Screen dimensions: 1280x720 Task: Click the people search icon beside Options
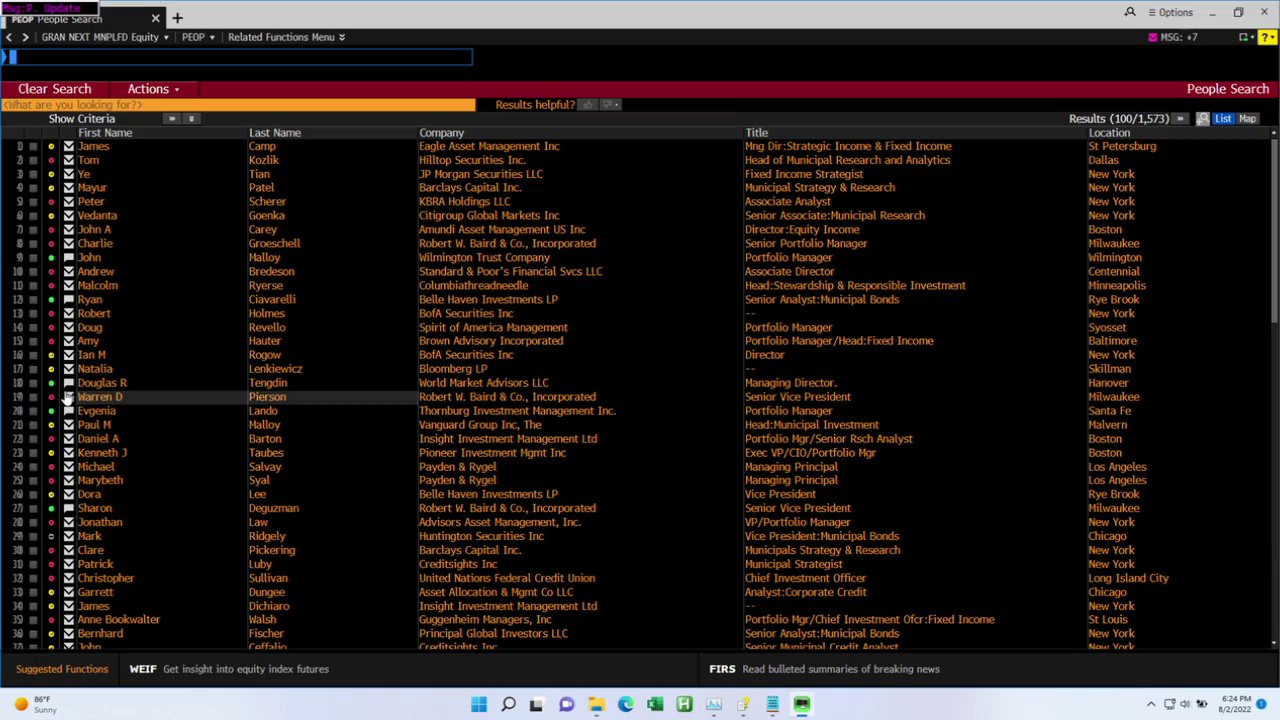click(1130, 12)
